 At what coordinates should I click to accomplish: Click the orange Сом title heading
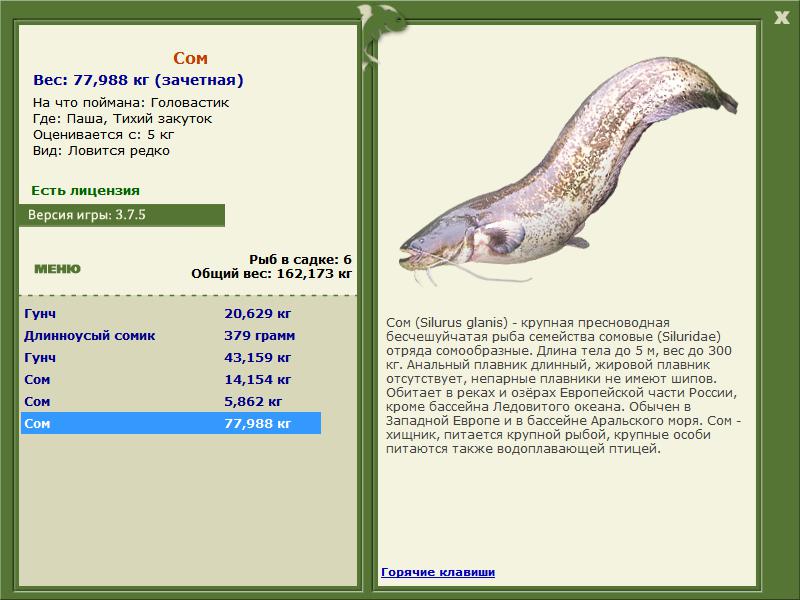click(x=190, y=59)
